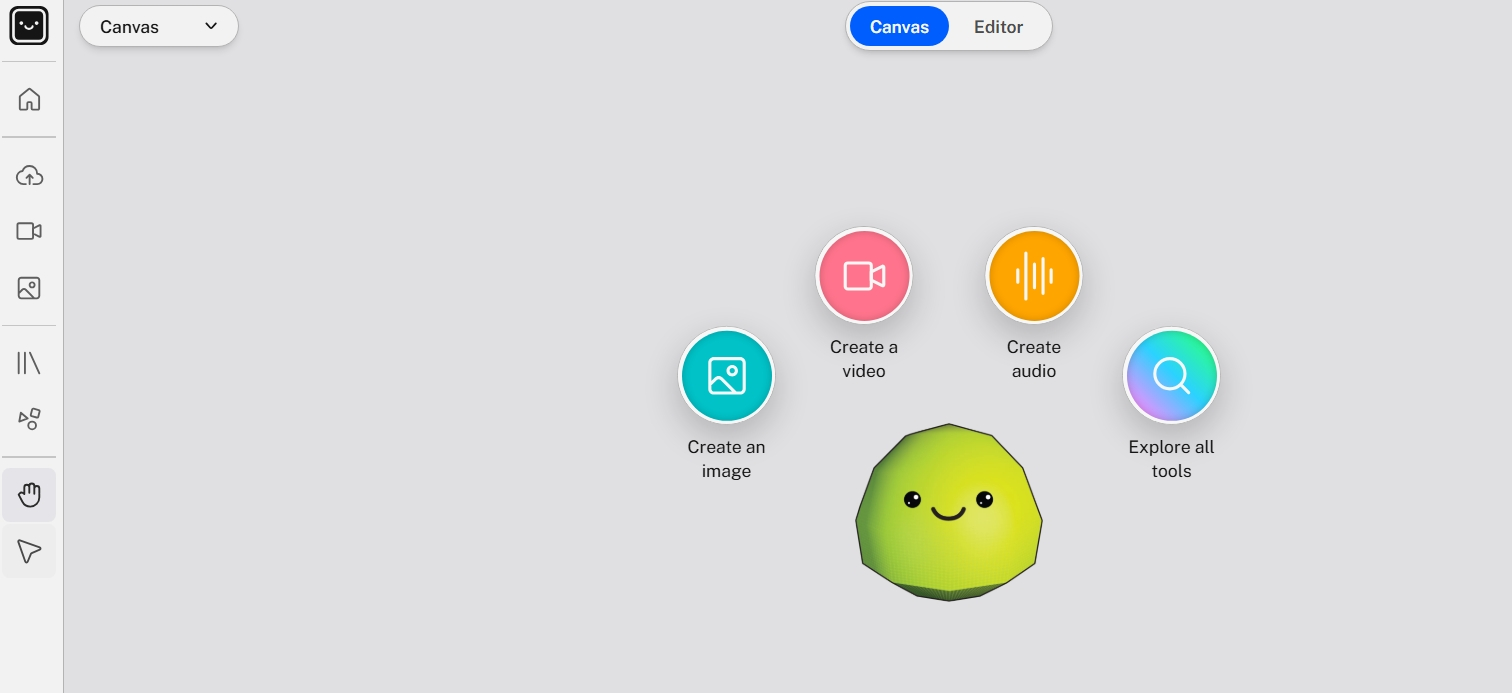Go to Home from the sidebar

(29, 99)
